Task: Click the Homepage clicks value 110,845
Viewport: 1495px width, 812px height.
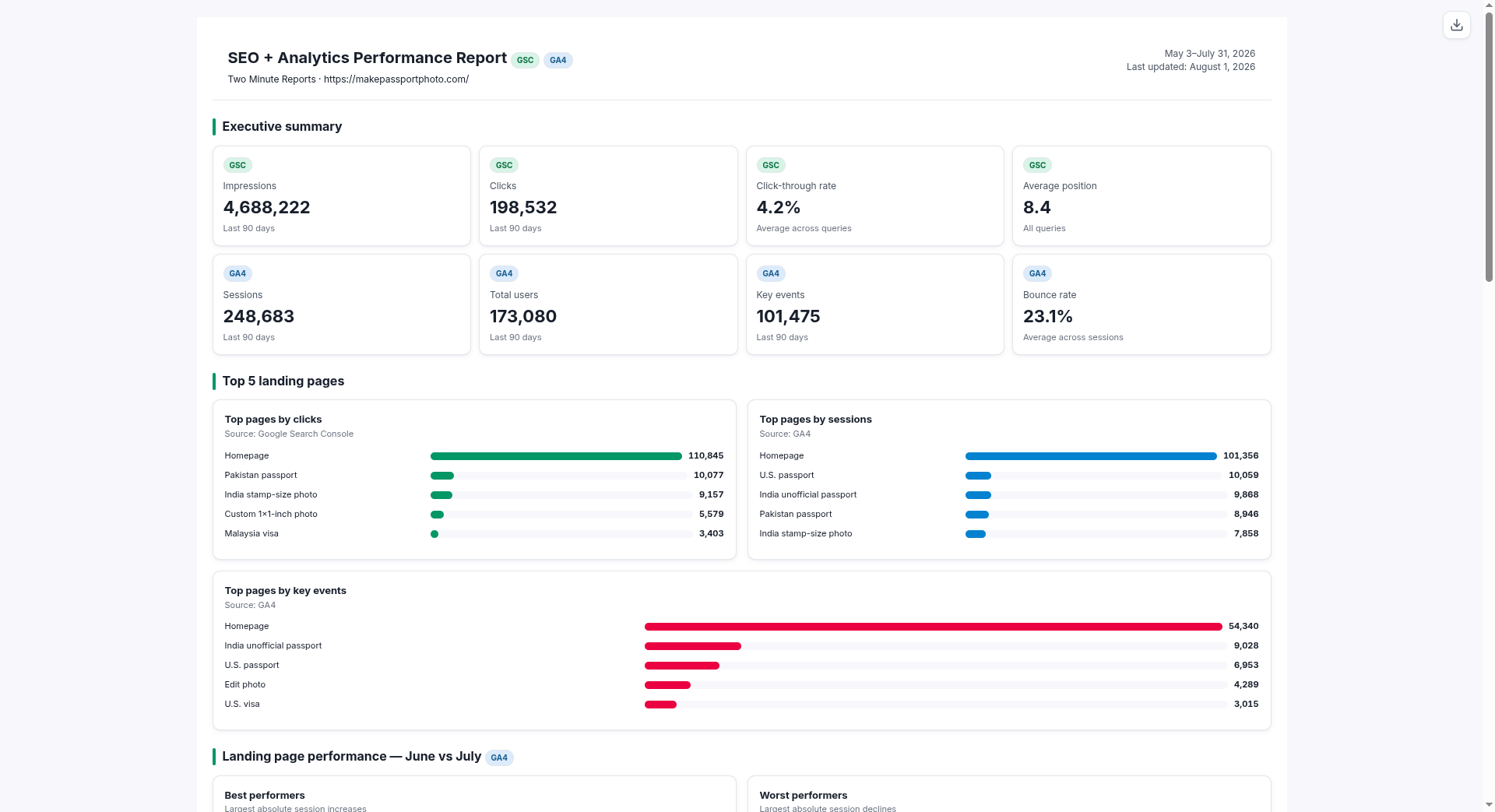Action: 705,456
